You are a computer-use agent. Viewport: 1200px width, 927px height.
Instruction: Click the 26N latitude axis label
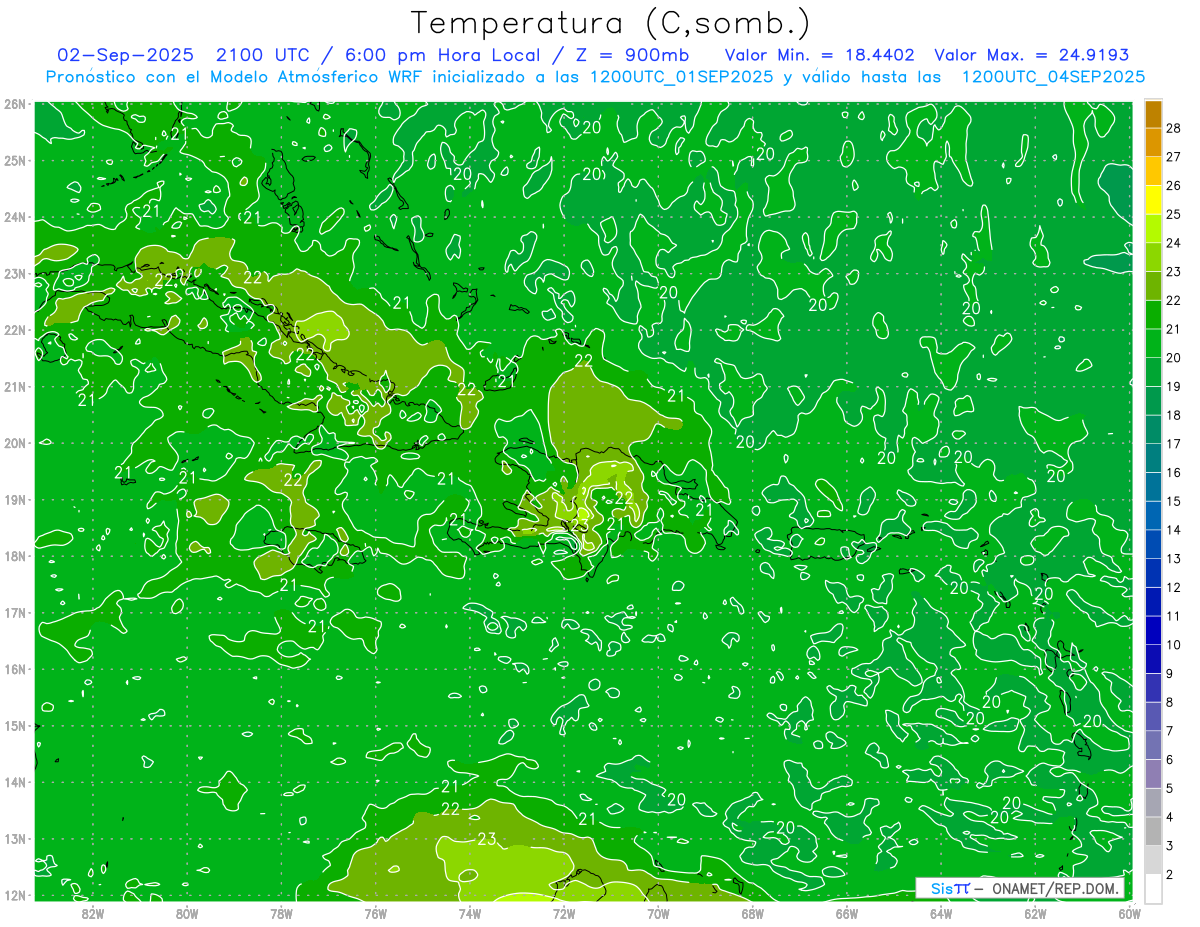(14, 104)
